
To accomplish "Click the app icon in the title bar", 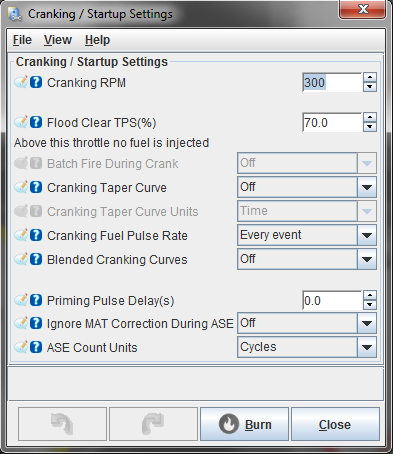I will point(15,14).
